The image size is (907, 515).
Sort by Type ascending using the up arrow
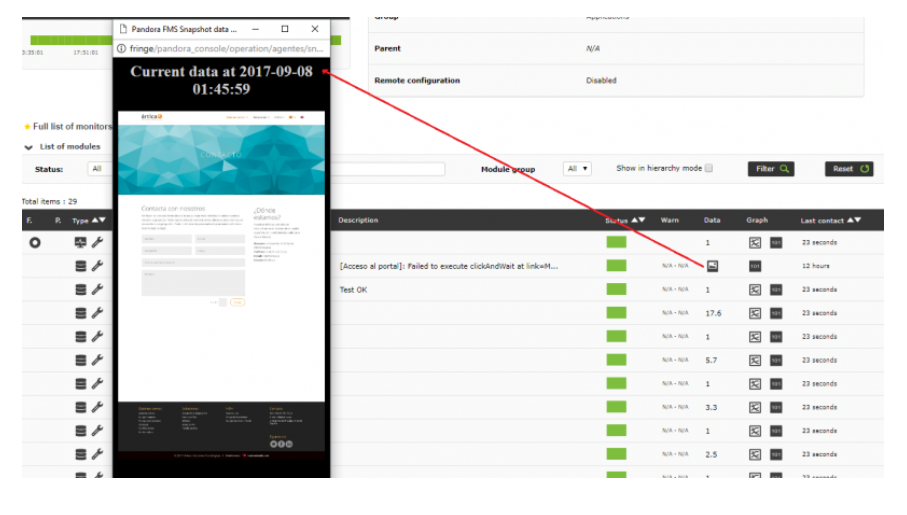click(x=95, y=220)
